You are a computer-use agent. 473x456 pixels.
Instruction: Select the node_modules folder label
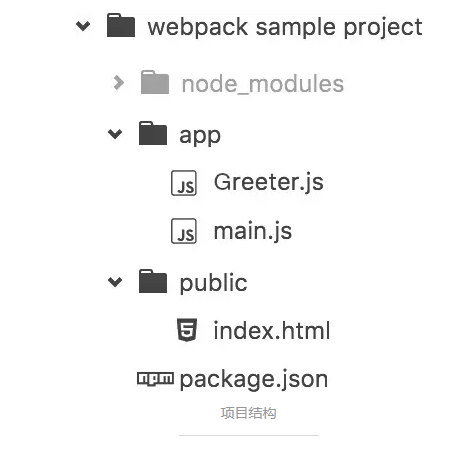(263, 84)
